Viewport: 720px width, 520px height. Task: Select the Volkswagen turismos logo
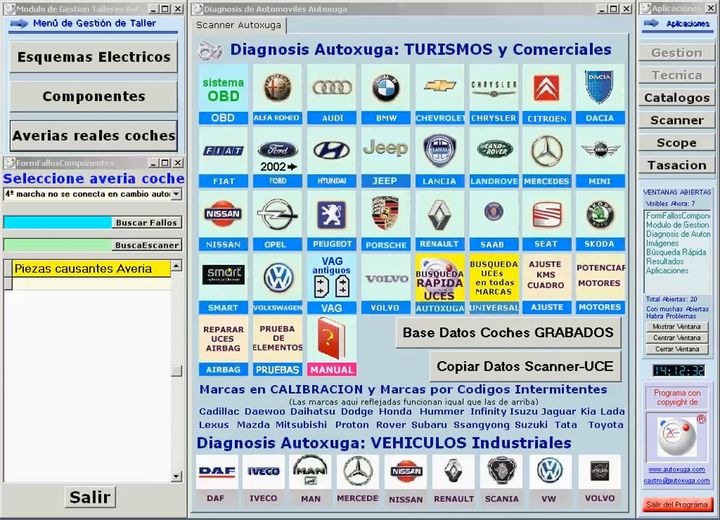[277, 277]
